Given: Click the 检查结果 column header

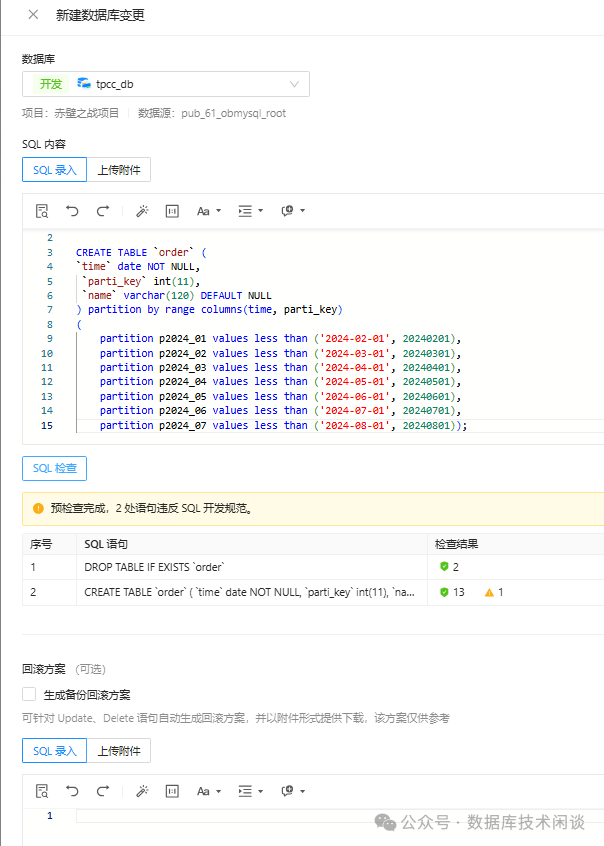Looking at the screenshot, I should (457, 544).
